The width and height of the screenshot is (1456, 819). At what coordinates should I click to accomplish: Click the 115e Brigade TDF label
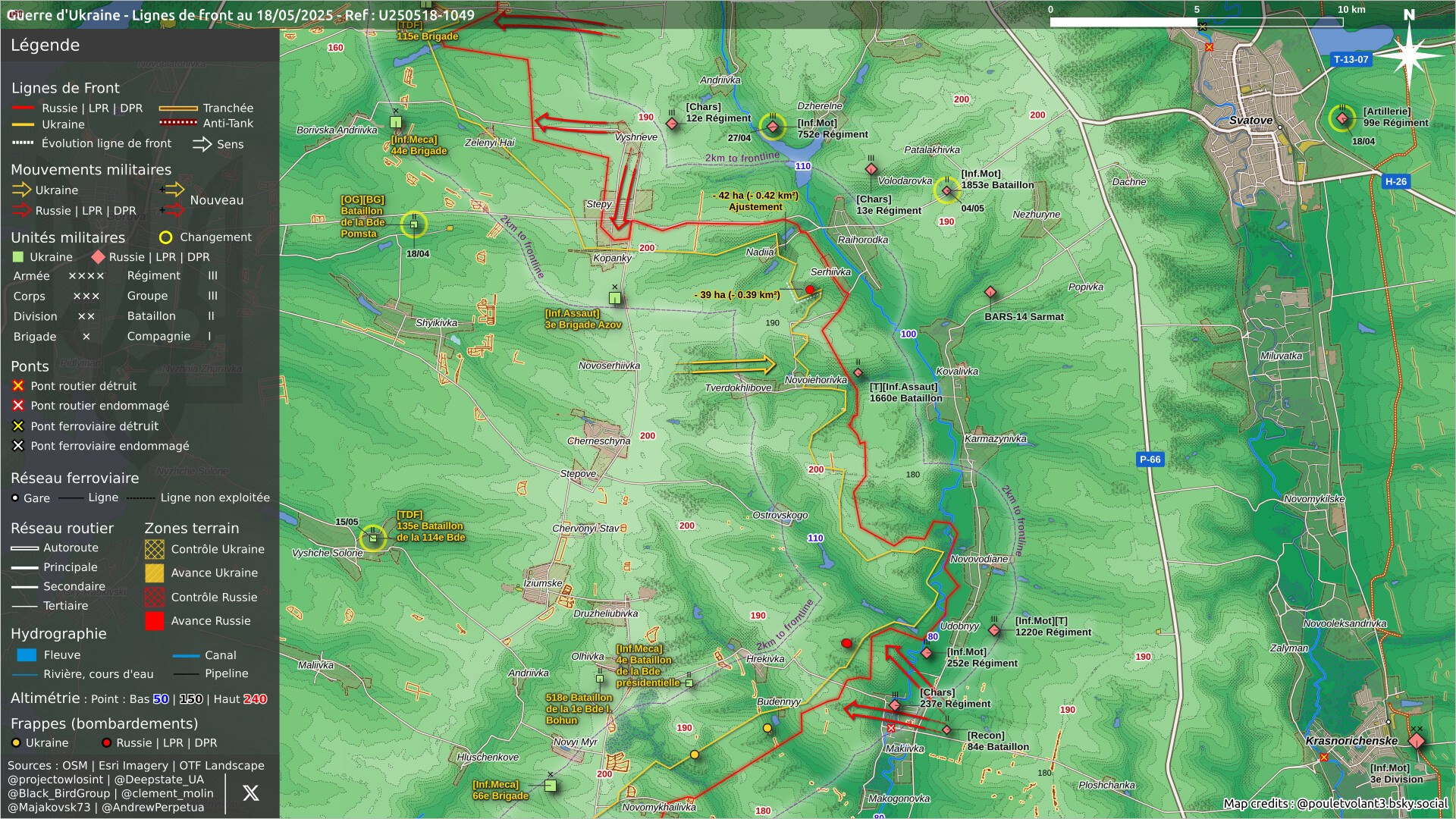click(x=427, y=31)
